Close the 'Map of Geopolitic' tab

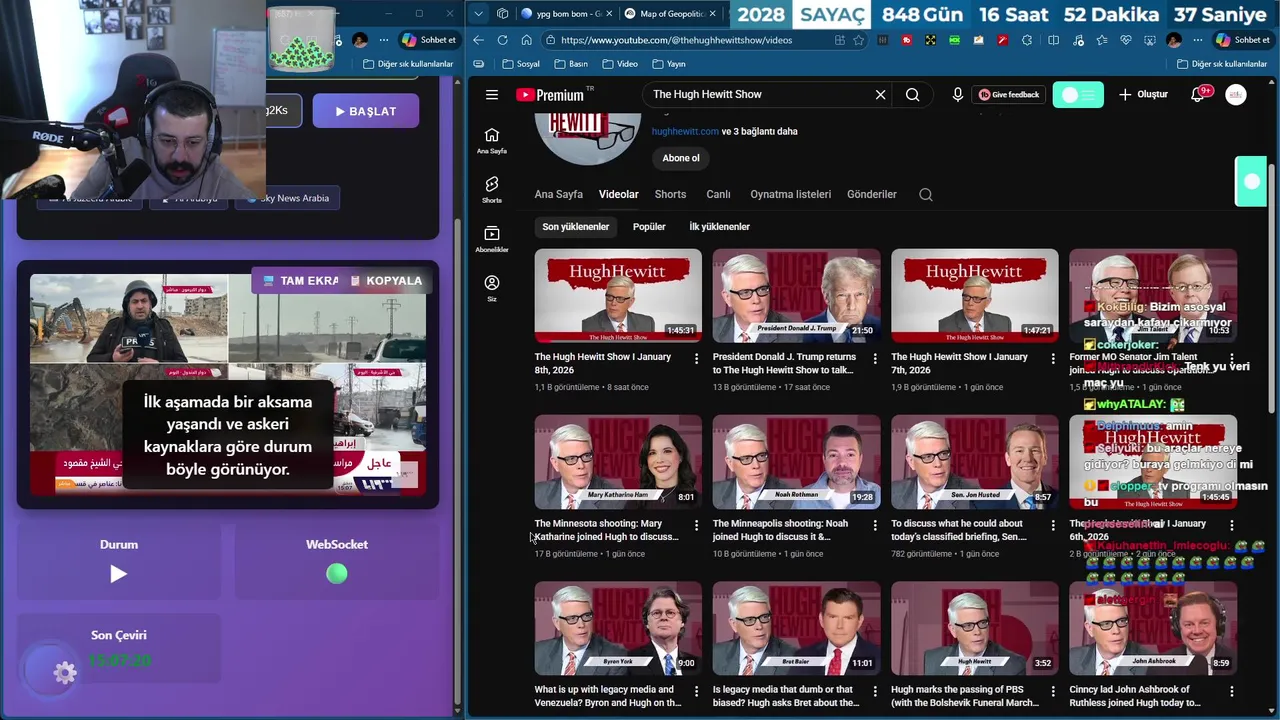[712, 14]
